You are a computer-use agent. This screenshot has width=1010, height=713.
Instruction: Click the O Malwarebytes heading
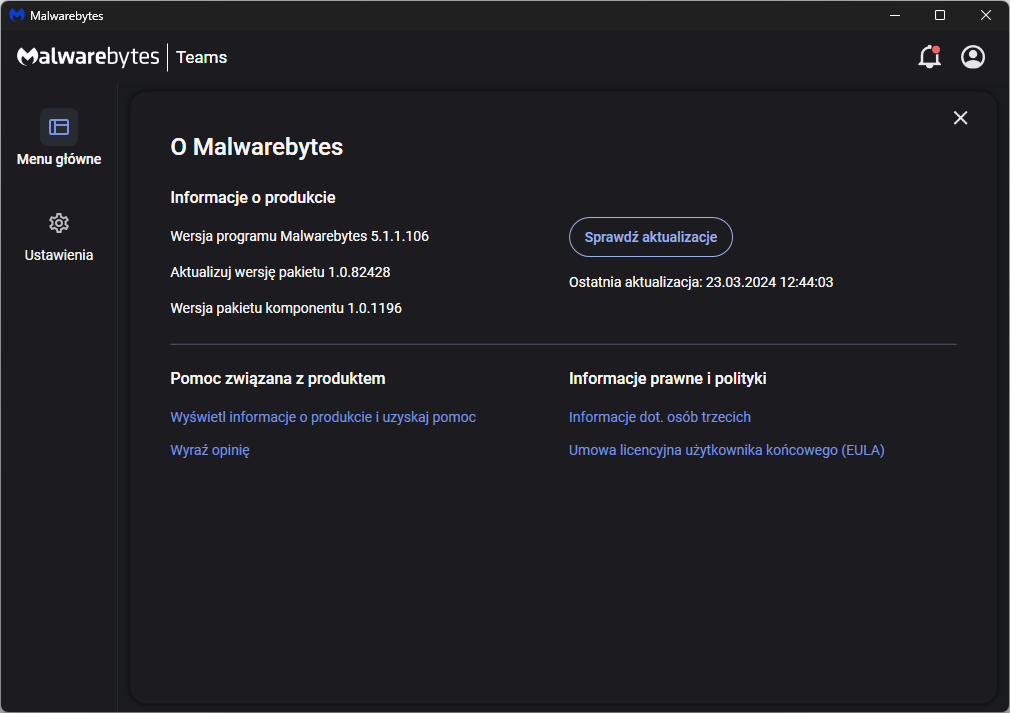(256, 147)
